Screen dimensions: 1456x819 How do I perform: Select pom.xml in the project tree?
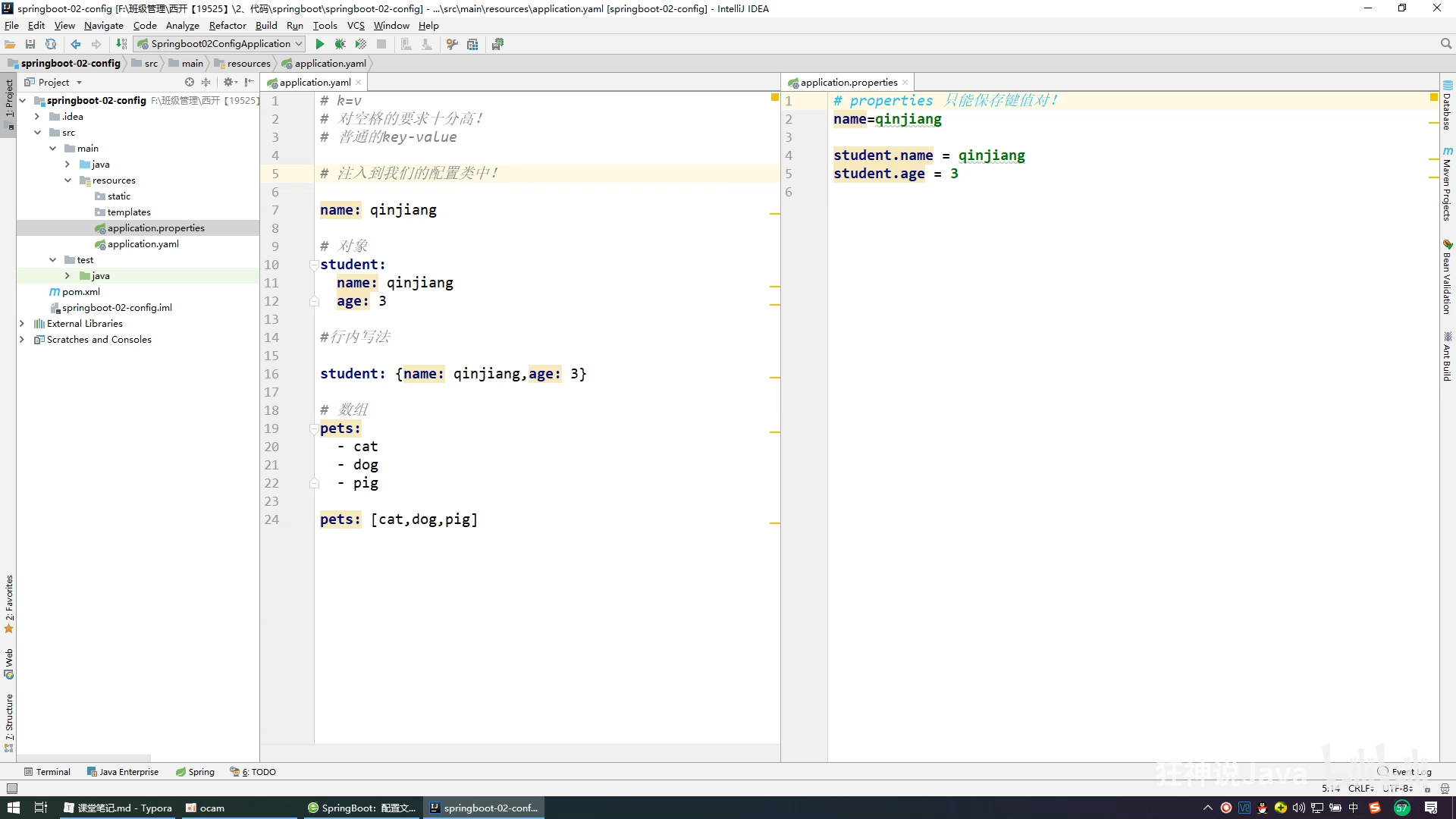pyautogui.click(x=80, y=292)
